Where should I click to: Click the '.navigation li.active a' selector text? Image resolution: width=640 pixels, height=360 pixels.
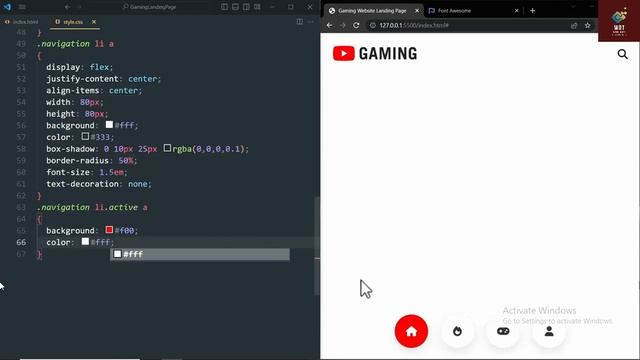pos(92,207)
